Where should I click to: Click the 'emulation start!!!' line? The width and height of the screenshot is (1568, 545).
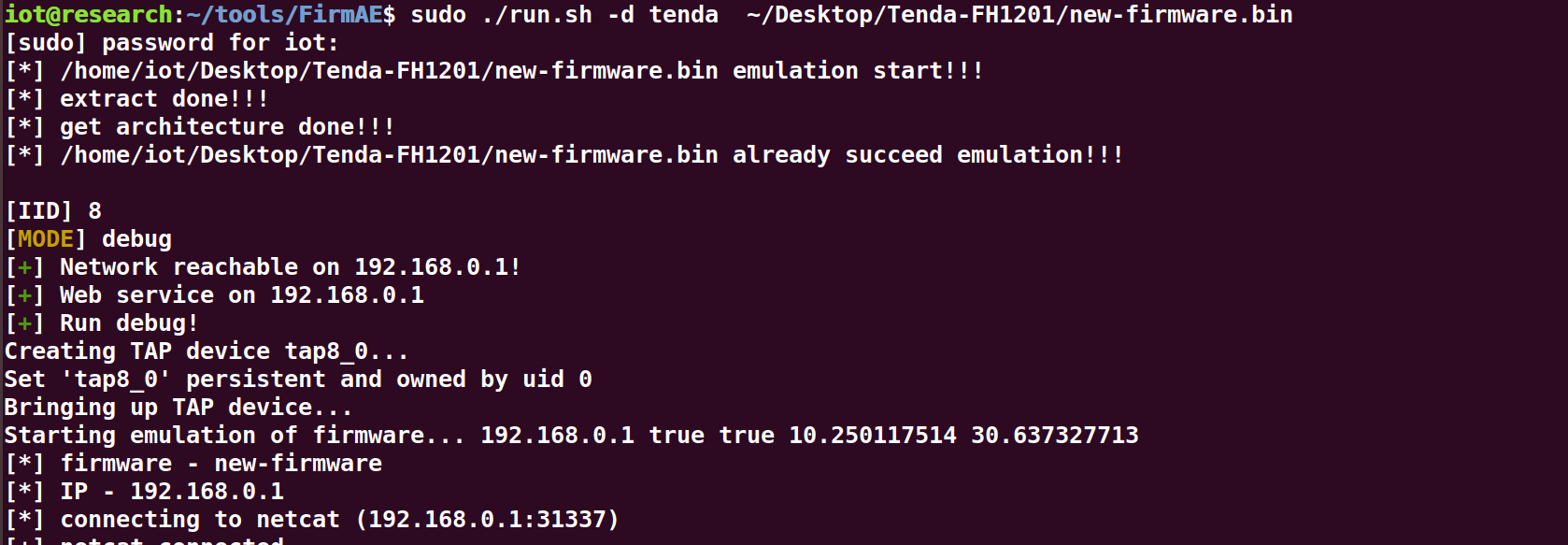click(x=494, y=71)
